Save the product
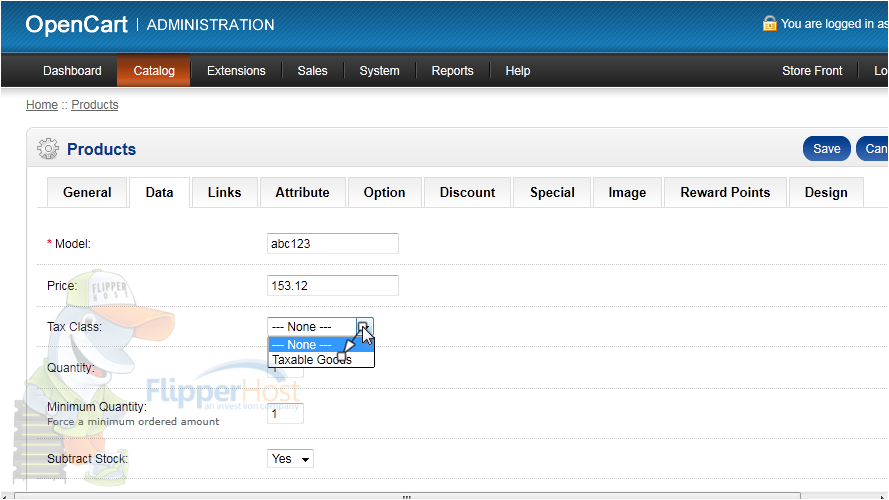This screenshot has width=889, height=500. click(827, 149)
